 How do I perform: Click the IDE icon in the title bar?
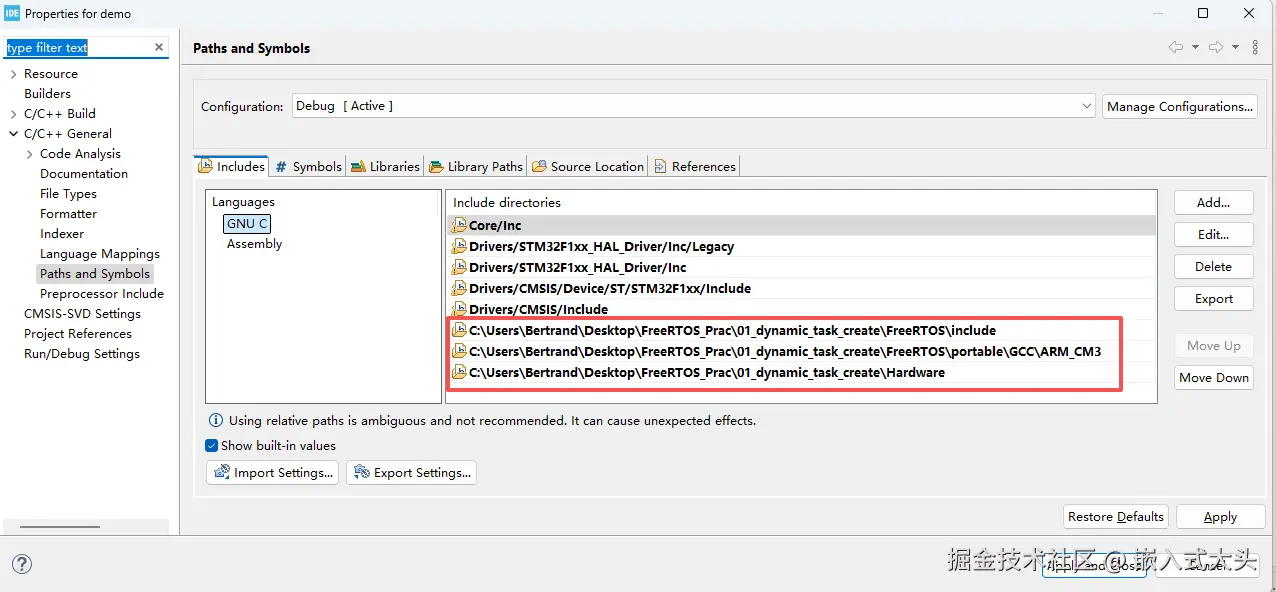pyautogui.click(x=11, y=14)
